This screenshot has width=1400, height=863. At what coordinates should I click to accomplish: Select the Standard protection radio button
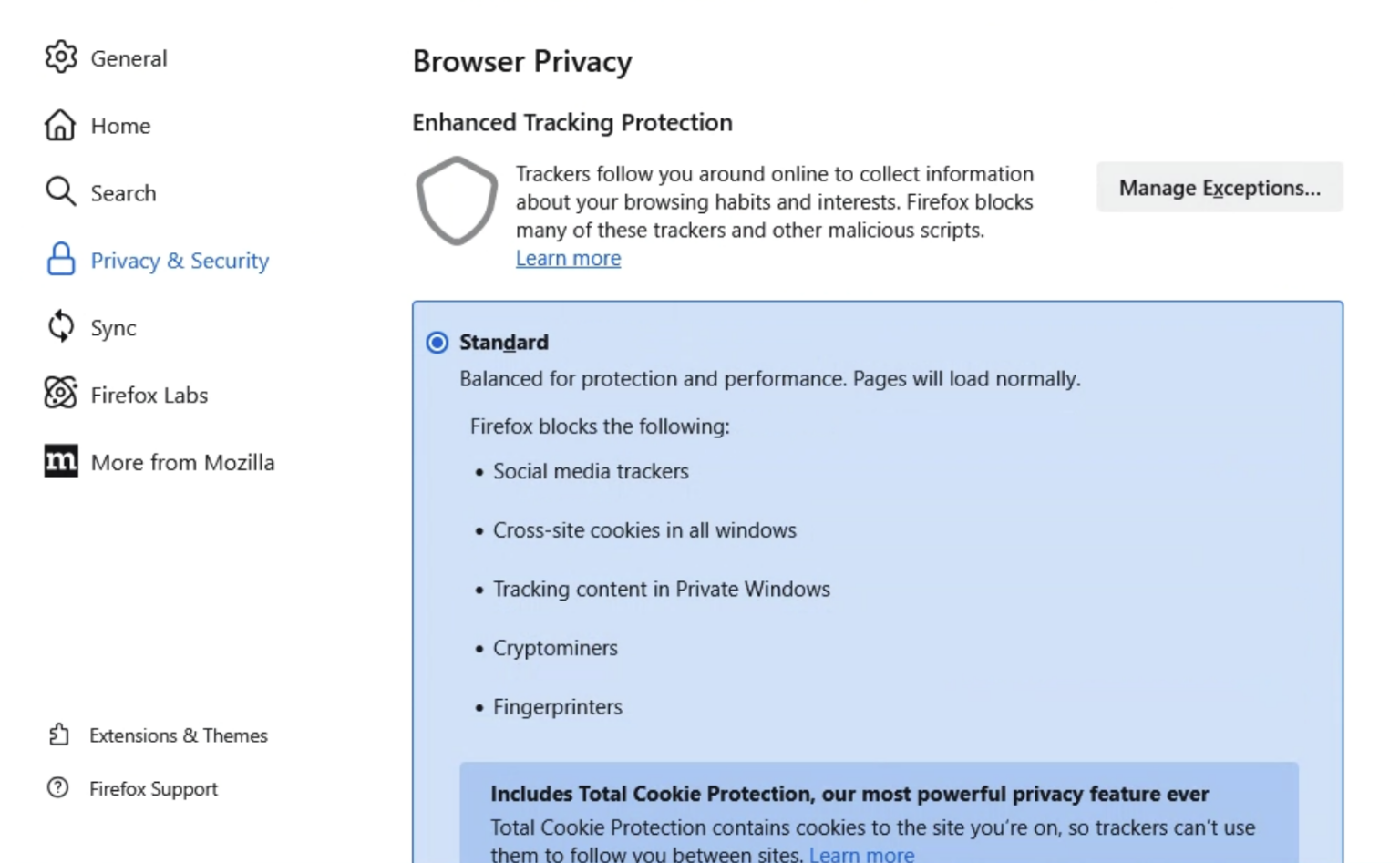coord(437,342)
